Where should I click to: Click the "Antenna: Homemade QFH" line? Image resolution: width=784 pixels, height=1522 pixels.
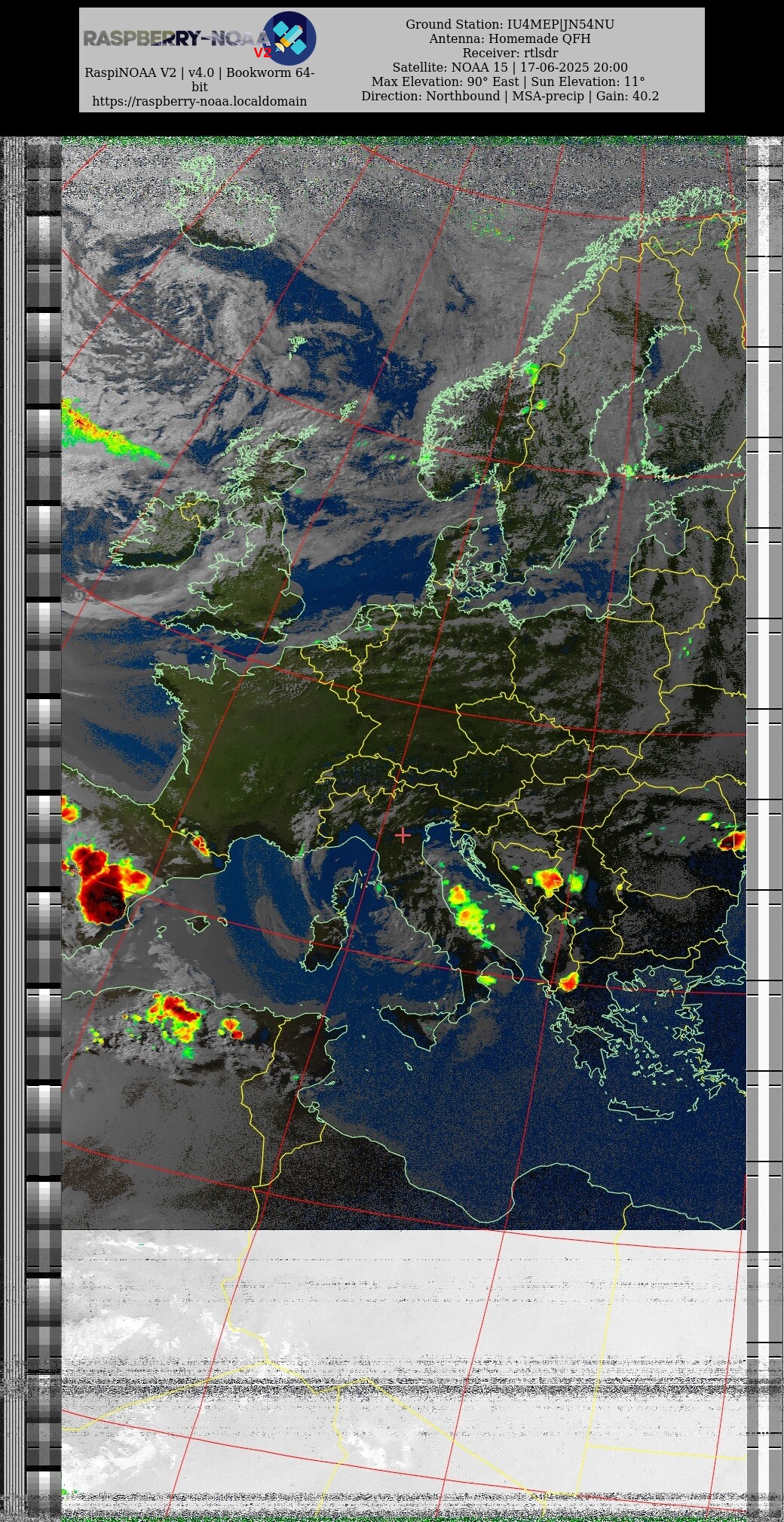pyautogui.click(x=510, y=38)
